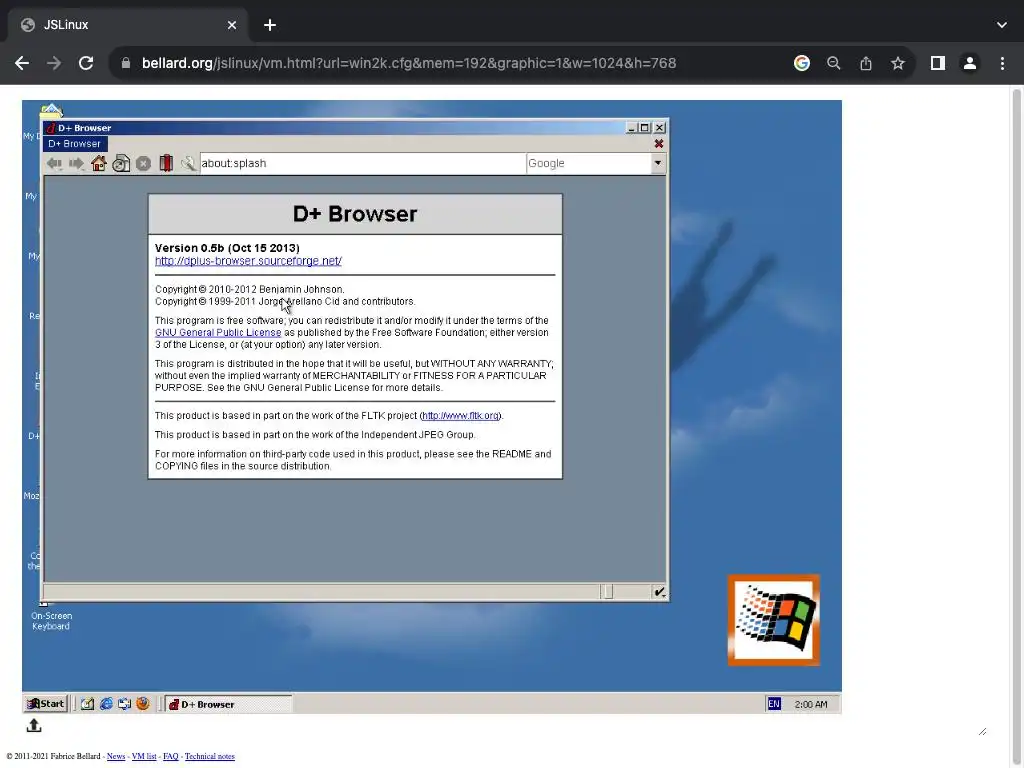Viewport: 1024px width, 768px height.
Task: Close the tab with the red X
Action: click(659, 144)
